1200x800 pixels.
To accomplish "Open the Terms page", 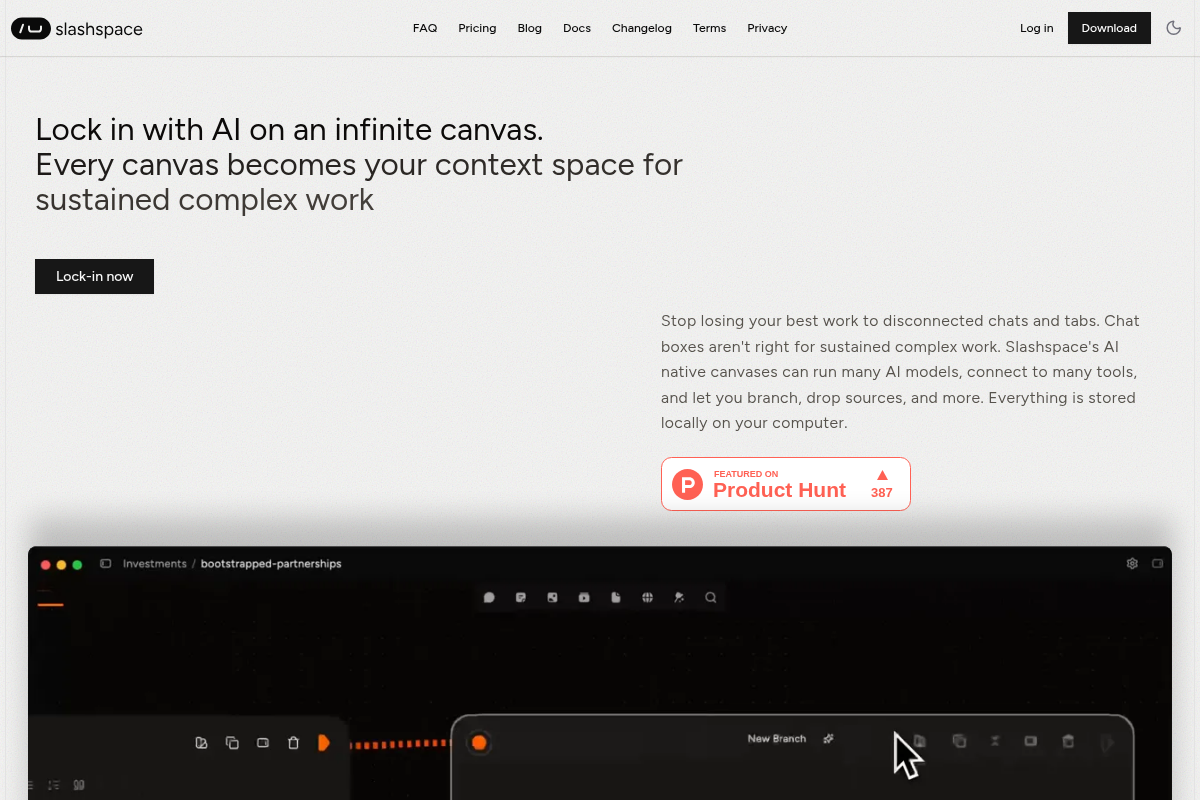I will point(709,28).
